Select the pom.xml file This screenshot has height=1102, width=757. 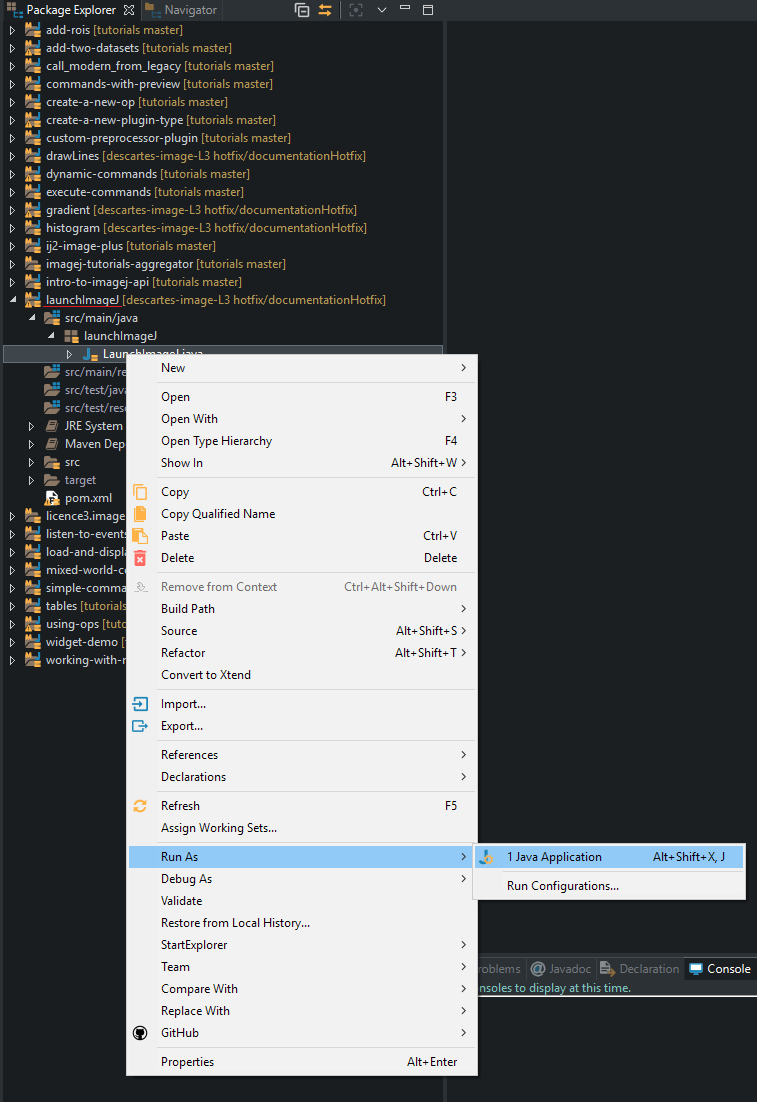(x=88, y=498)
